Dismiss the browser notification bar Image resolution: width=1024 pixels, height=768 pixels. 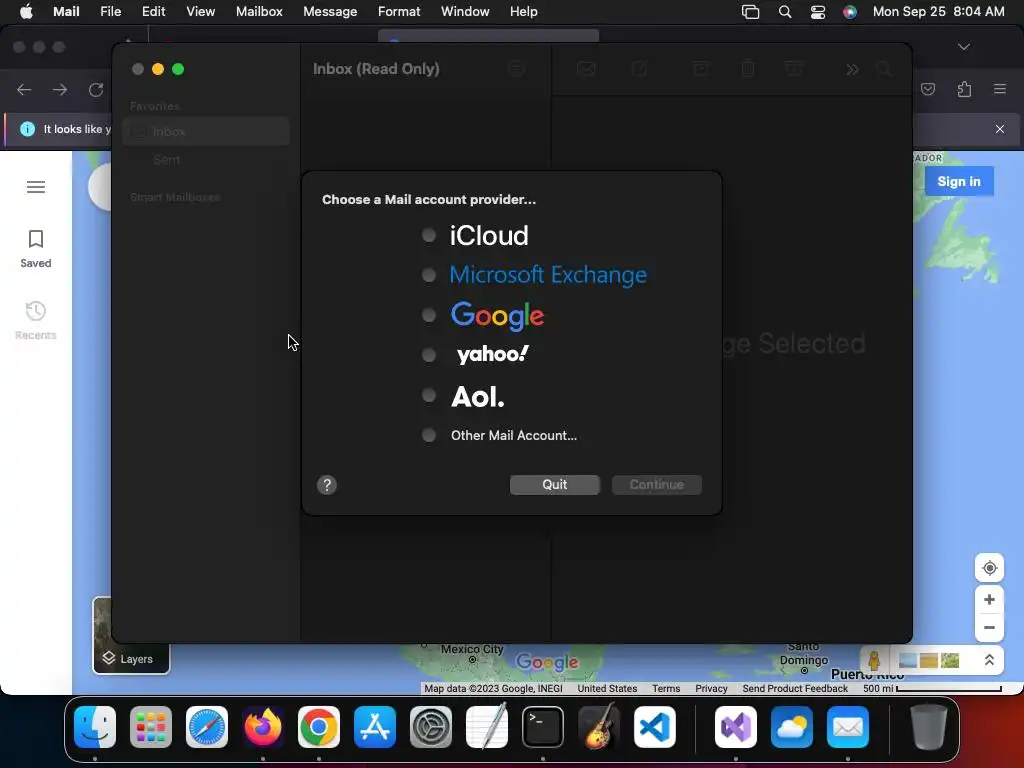(1000, 129)
